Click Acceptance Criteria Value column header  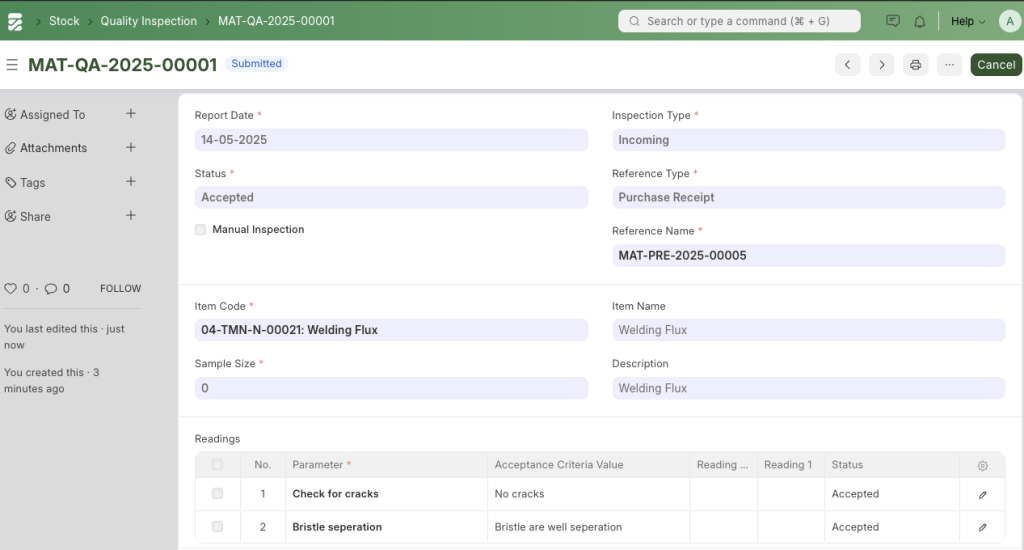pos(588,464)
